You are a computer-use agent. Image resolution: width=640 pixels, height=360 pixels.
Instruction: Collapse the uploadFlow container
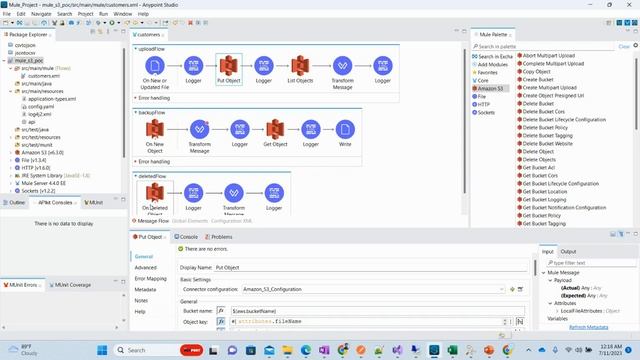coord(136,49)
